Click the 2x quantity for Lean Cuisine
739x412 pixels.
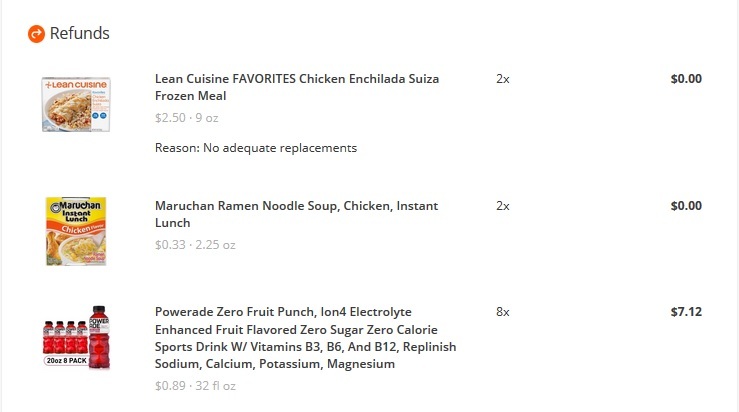coord(503,79)
